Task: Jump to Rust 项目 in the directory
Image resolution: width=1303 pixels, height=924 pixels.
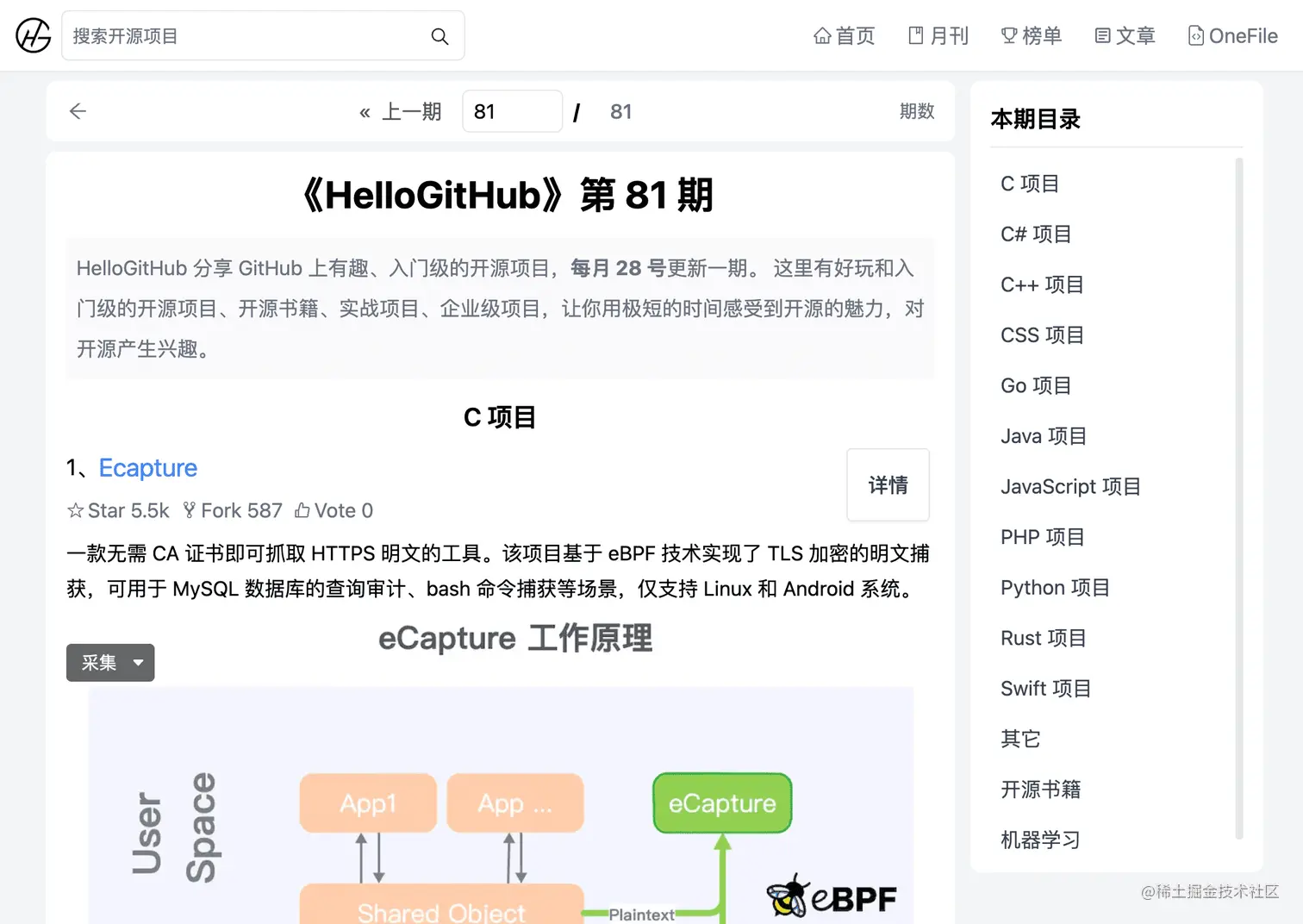Action: (1044, 638)
